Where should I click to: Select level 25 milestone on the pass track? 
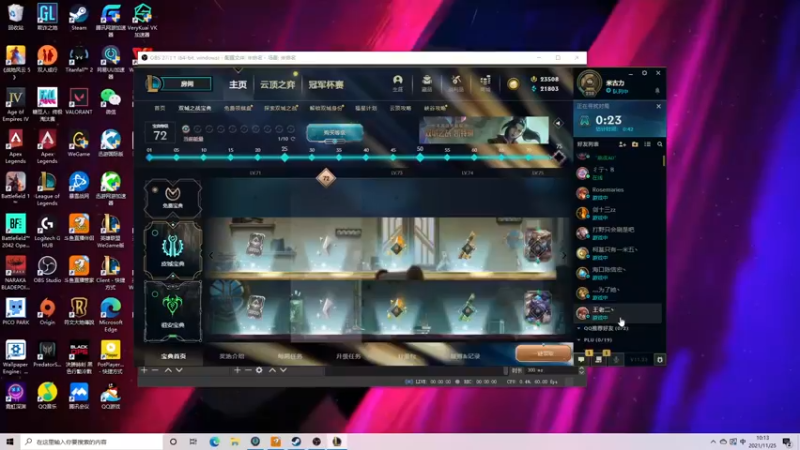(x=285, y=157)
